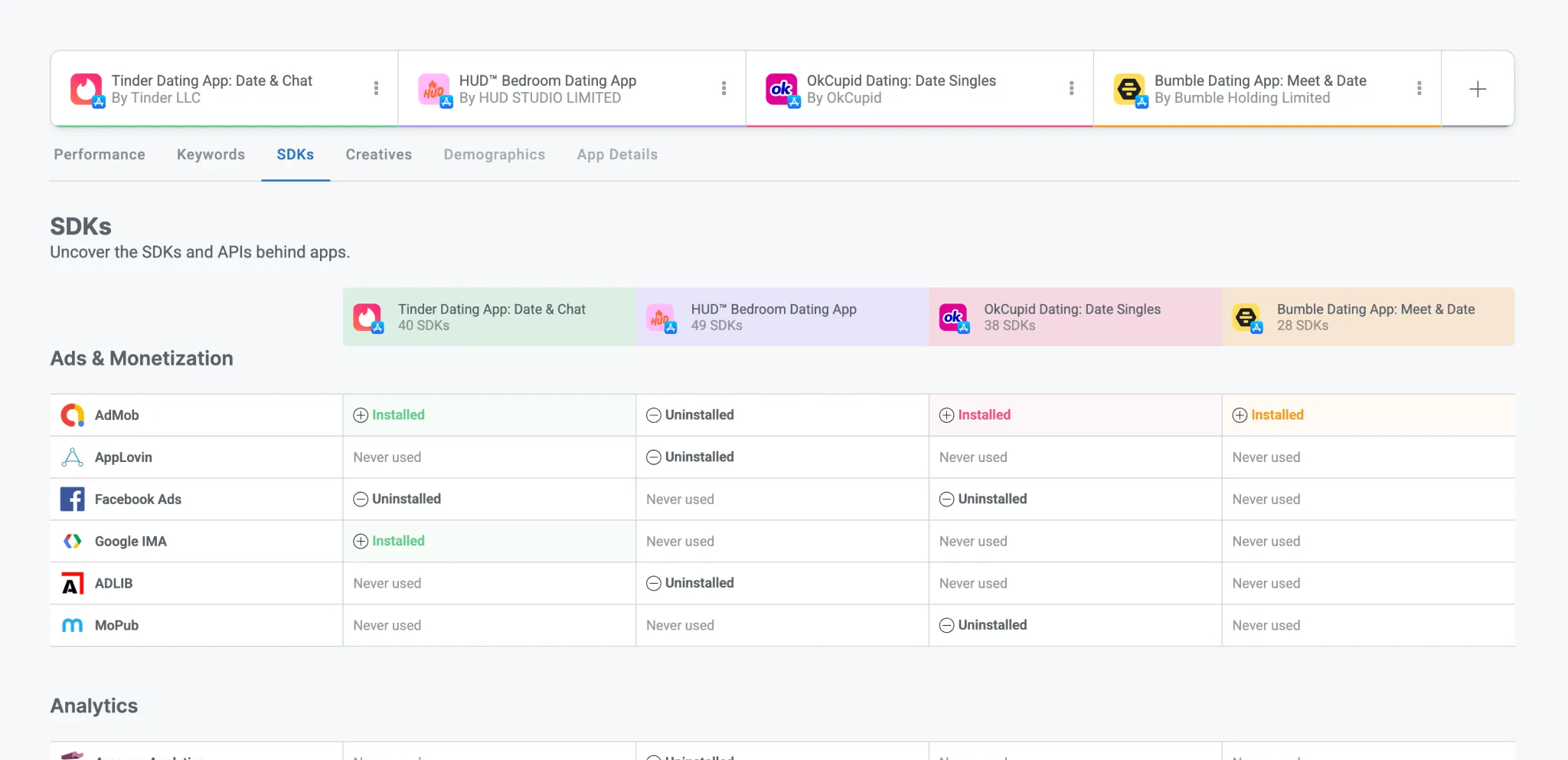Click the AdMob logo icon

pos(73,415)
